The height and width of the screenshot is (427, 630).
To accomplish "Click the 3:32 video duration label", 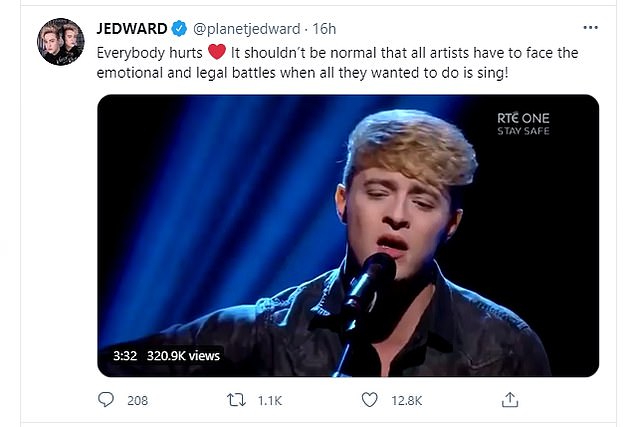I will (x=124, y=354).
